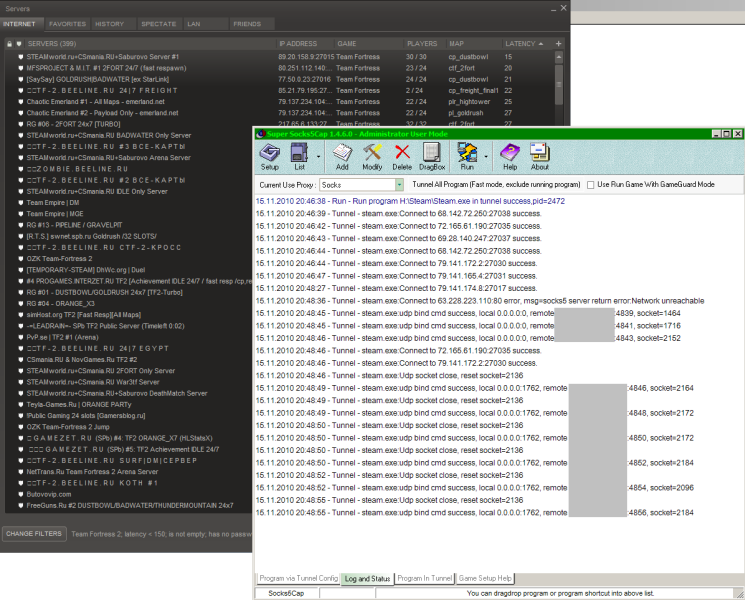Select Butovovip.com server row
The width and height of the screenshot is (745, 600).
tap(129, 494)
